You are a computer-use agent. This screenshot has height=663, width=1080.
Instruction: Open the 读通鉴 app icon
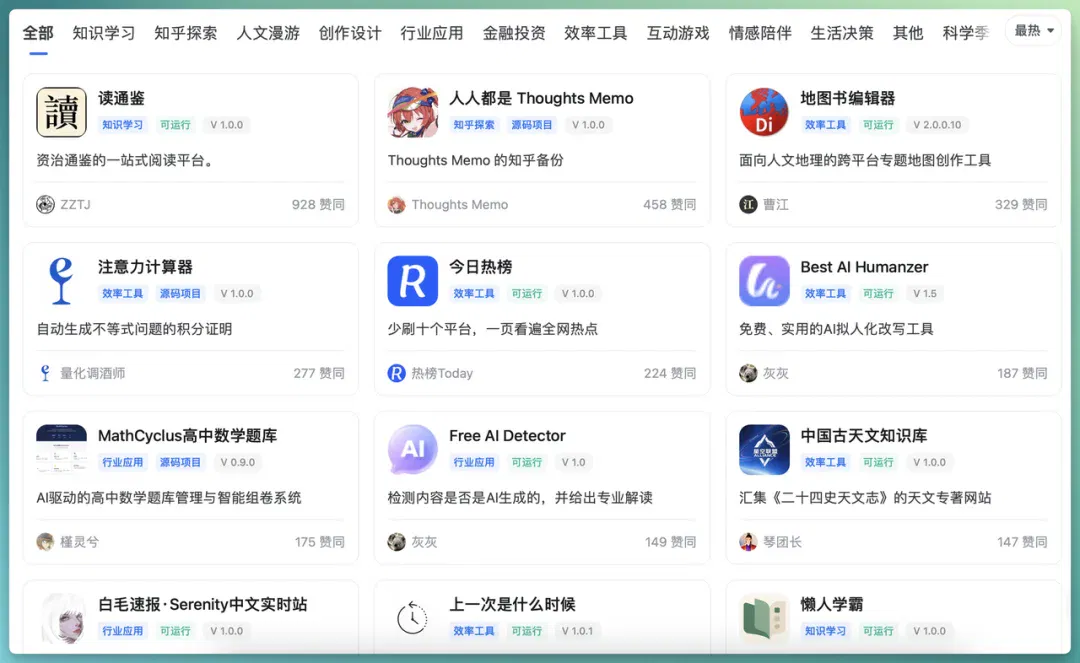tap(61, 112)
